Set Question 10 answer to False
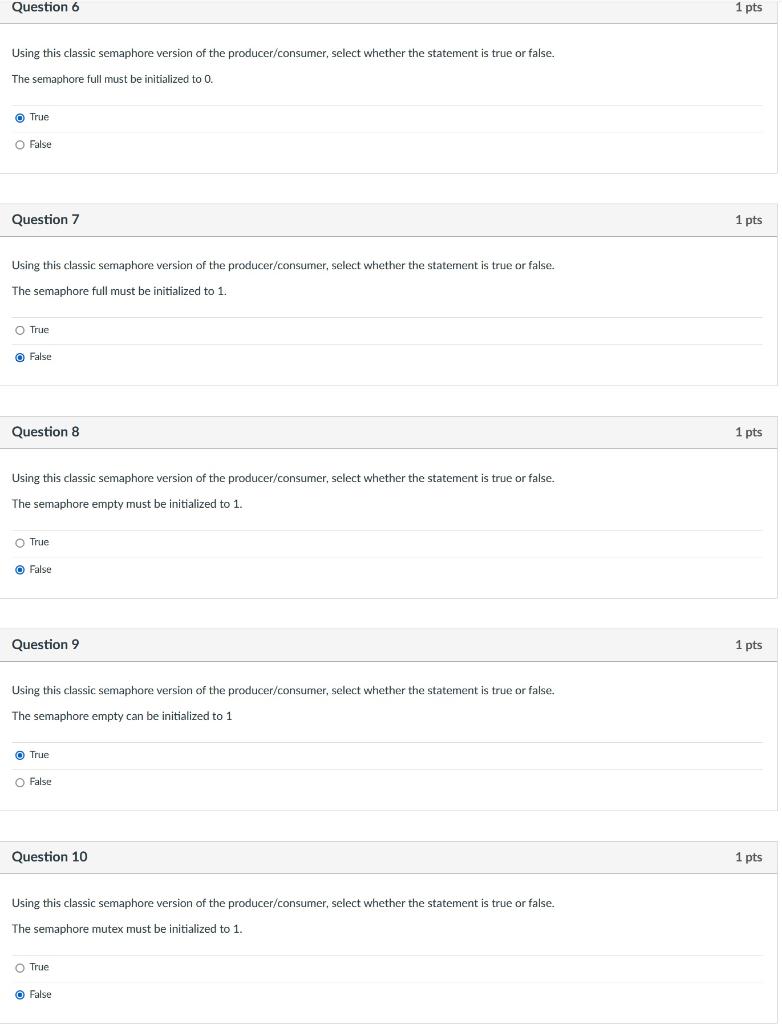 20,995
